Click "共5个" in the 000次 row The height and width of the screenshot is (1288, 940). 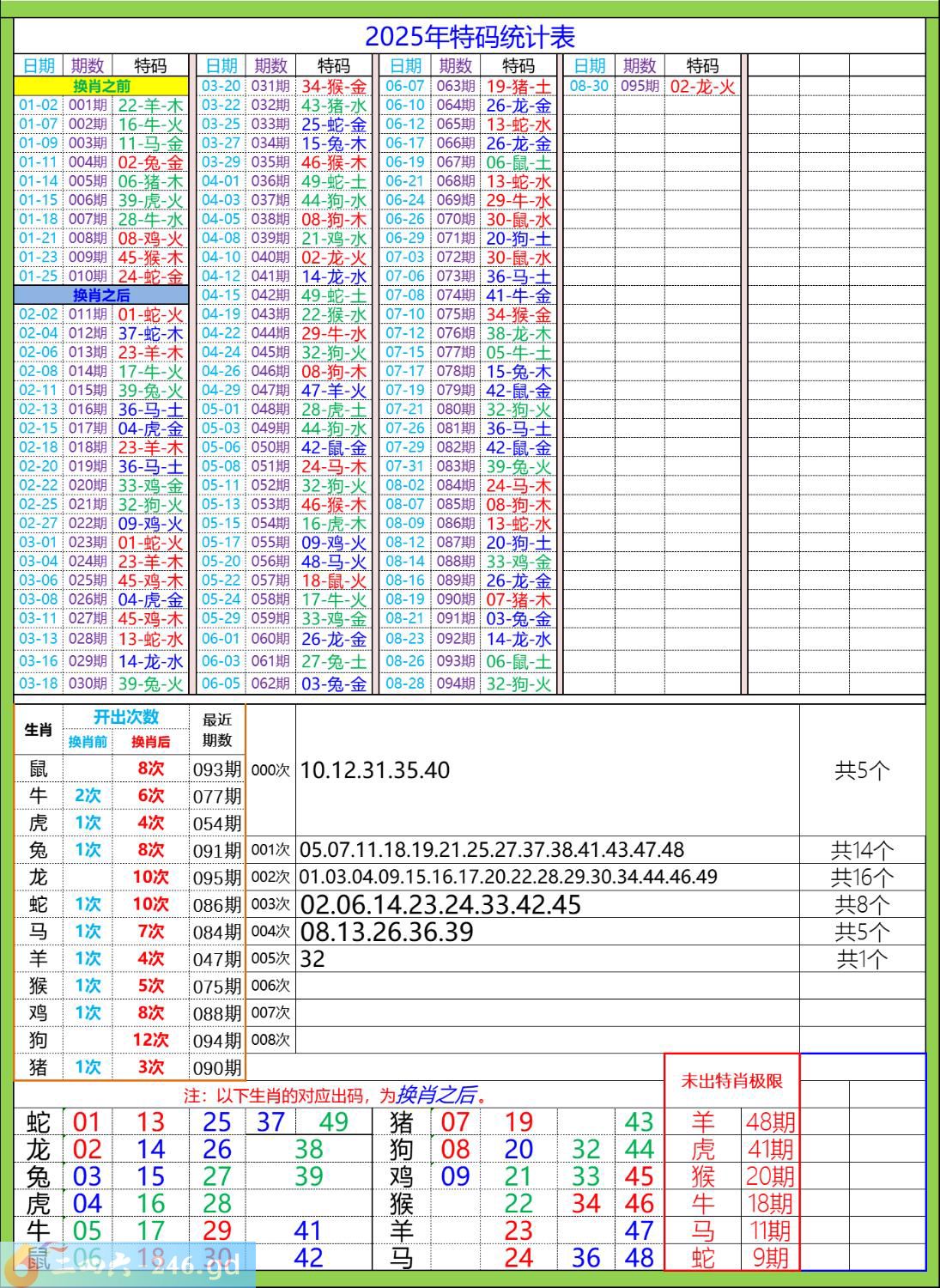click(x=863, y=770)
